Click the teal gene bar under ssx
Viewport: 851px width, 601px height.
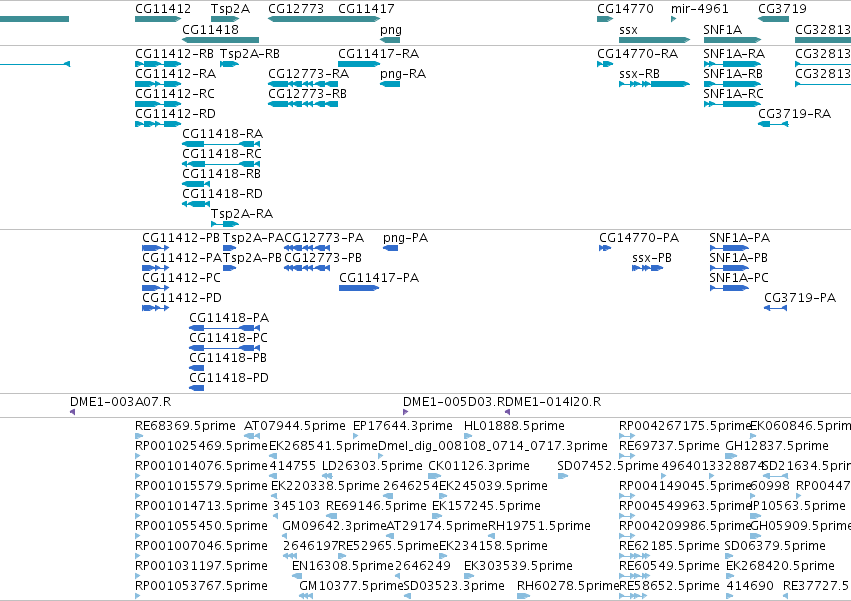coord(655,40)
